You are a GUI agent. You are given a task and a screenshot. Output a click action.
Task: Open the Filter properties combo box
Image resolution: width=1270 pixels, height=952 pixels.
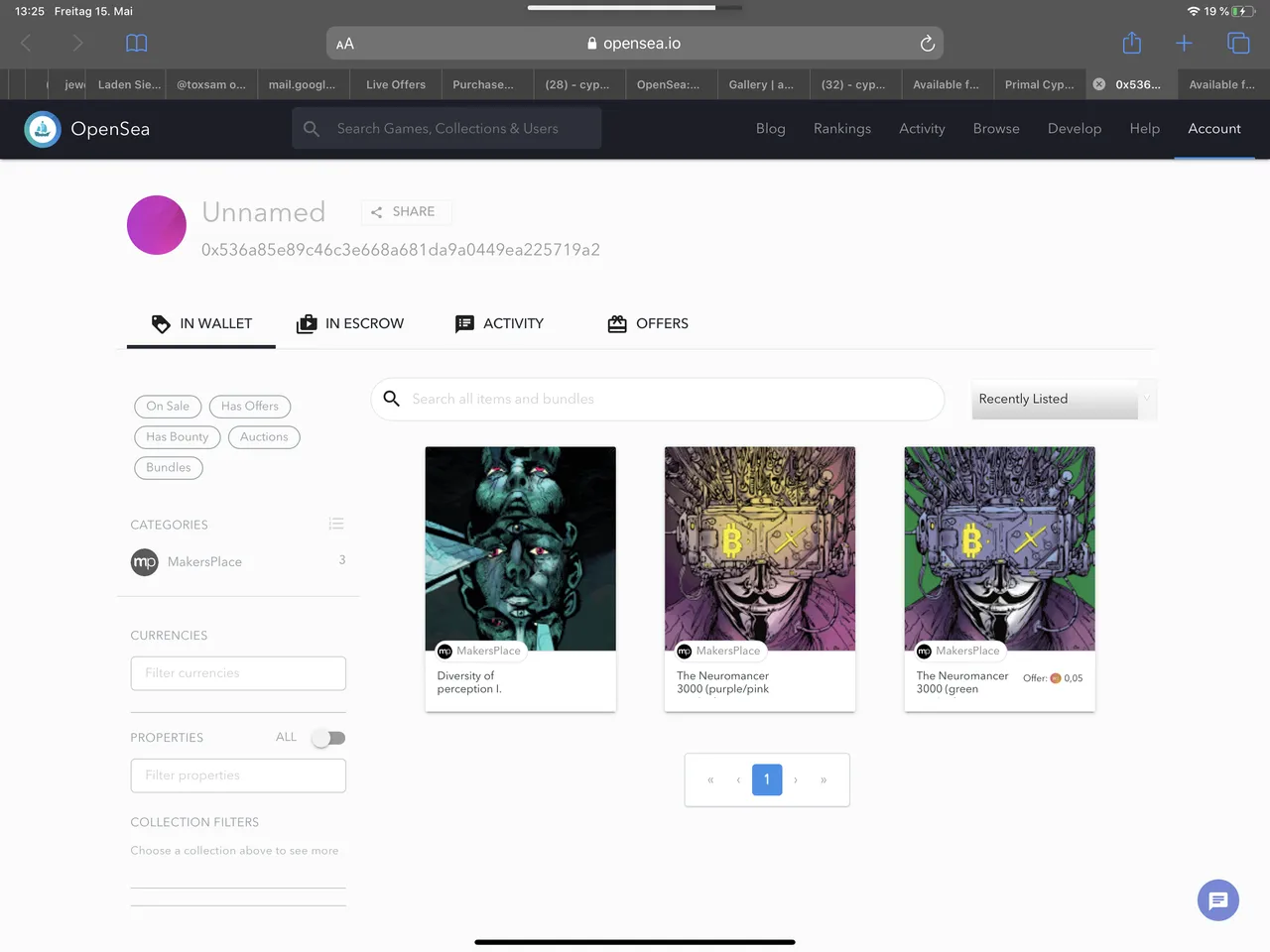pos(238,775)
